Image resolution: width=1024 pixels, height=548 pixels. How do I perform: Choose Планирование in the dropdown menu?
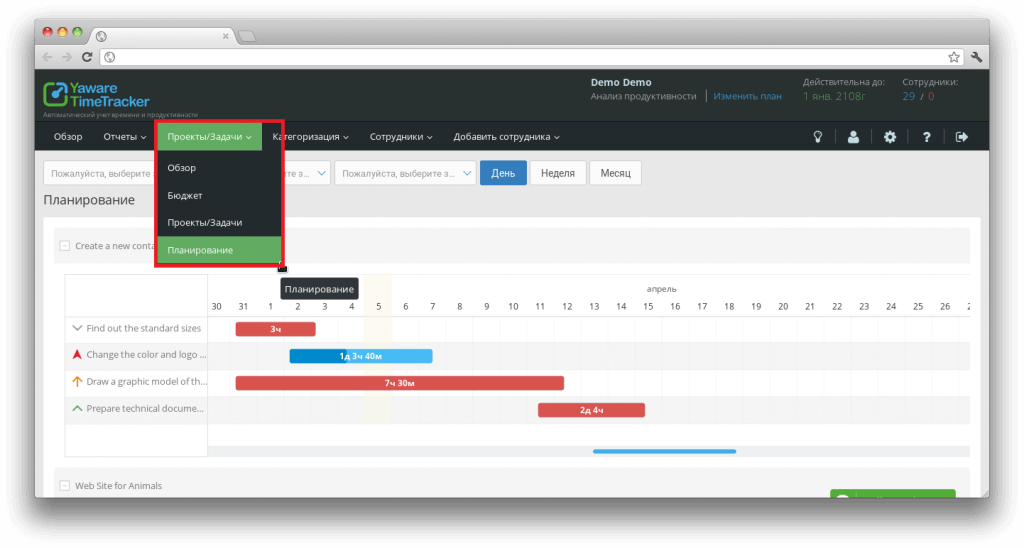[200, 250]
